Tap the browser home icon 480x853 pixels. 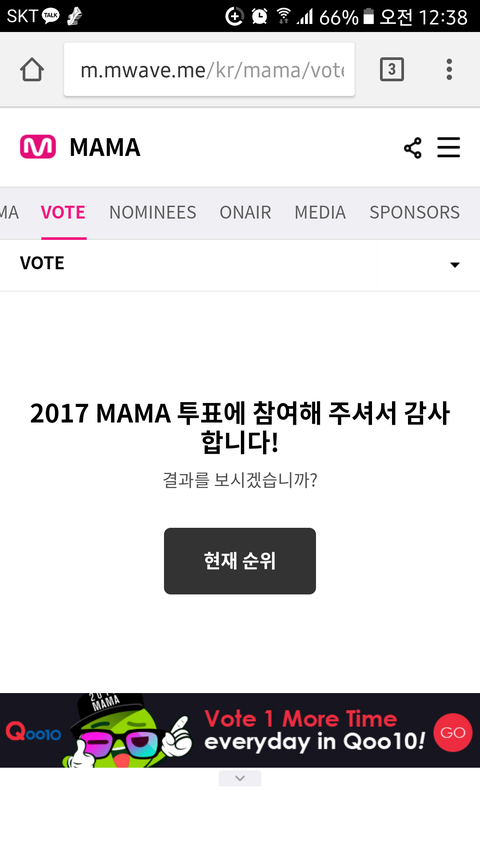(32, 70)
